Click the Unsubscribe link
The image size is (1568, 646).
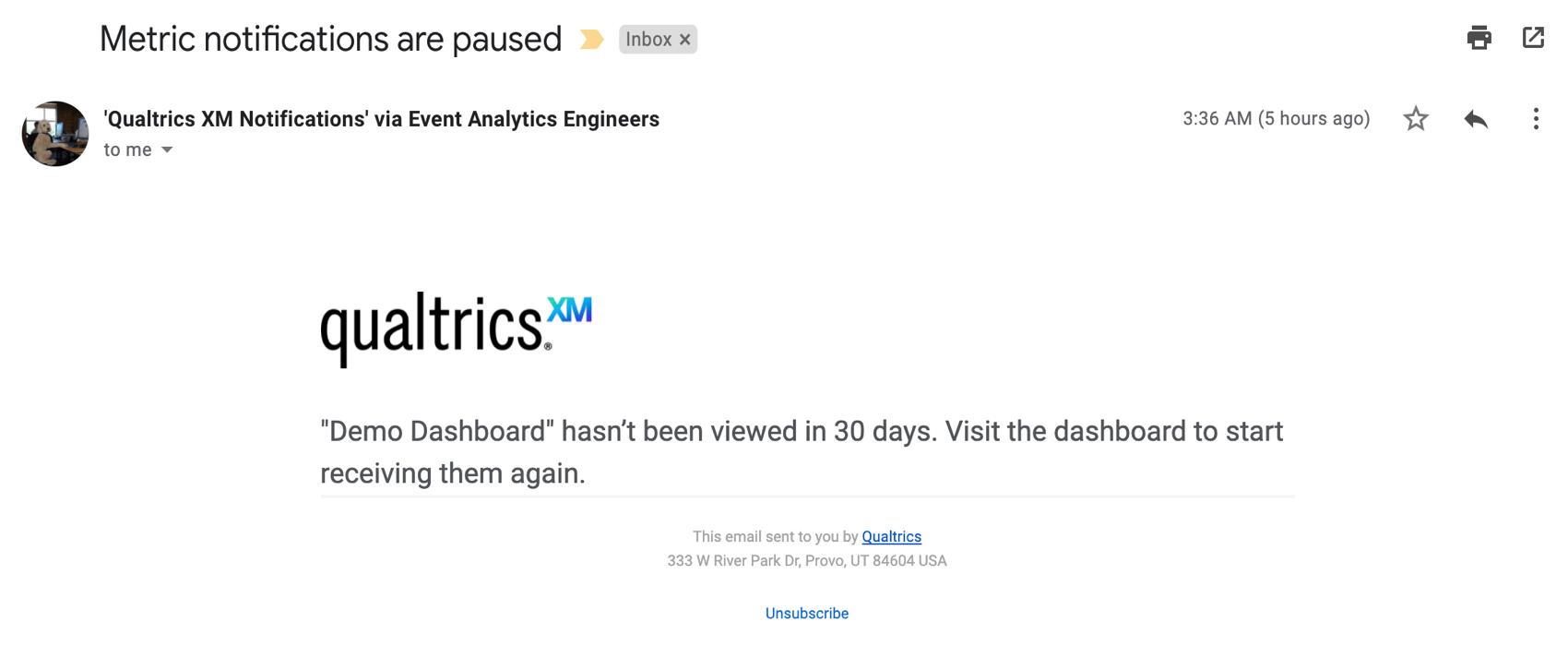coord(806,612)
